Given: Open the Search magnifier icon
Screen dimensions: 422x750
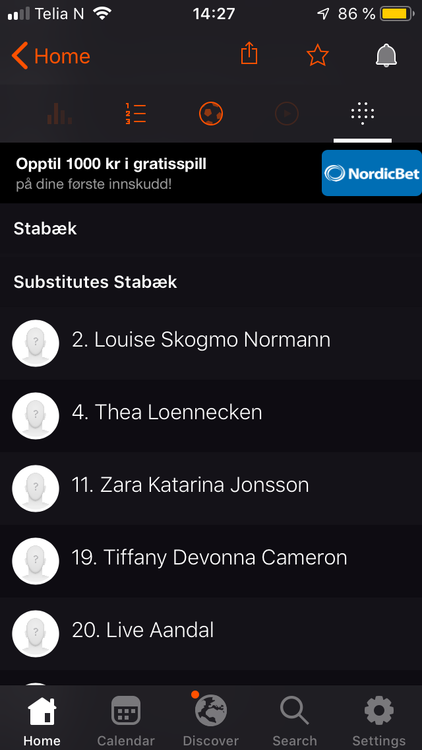Looking at the screenshot, I should tap(294, 711).
